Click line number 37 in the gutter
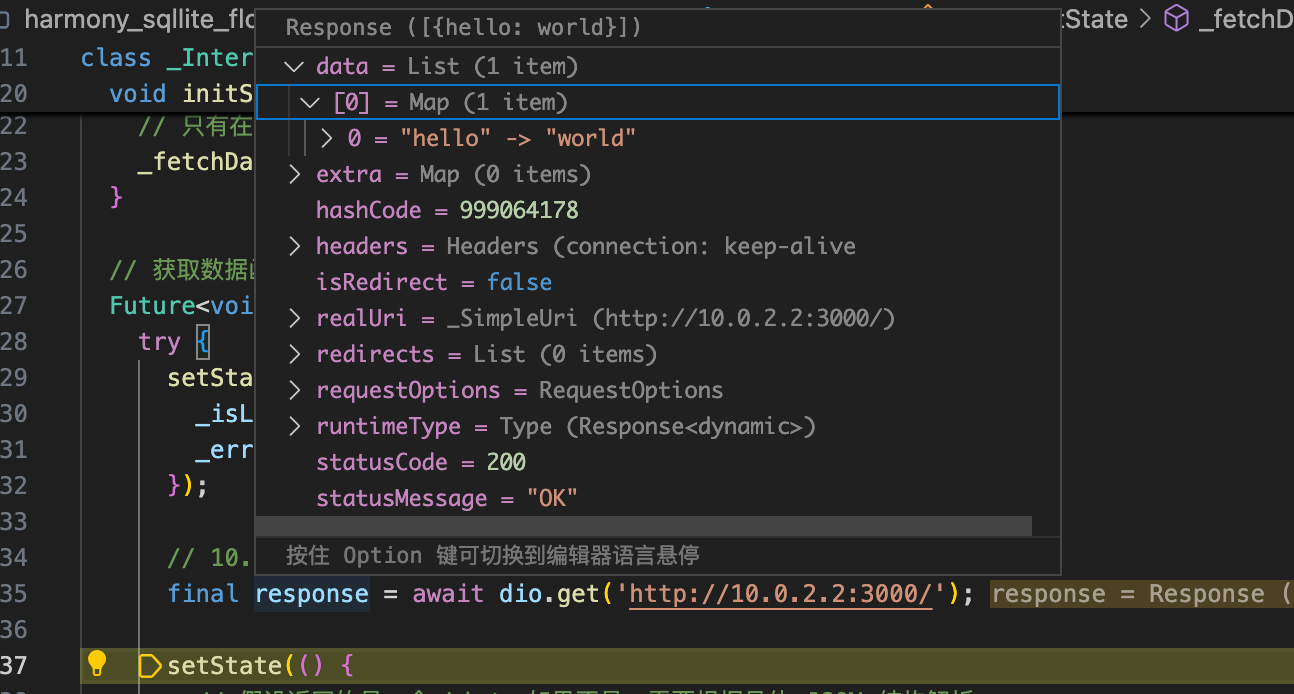The image size is (1294, 694). point(14,666)
